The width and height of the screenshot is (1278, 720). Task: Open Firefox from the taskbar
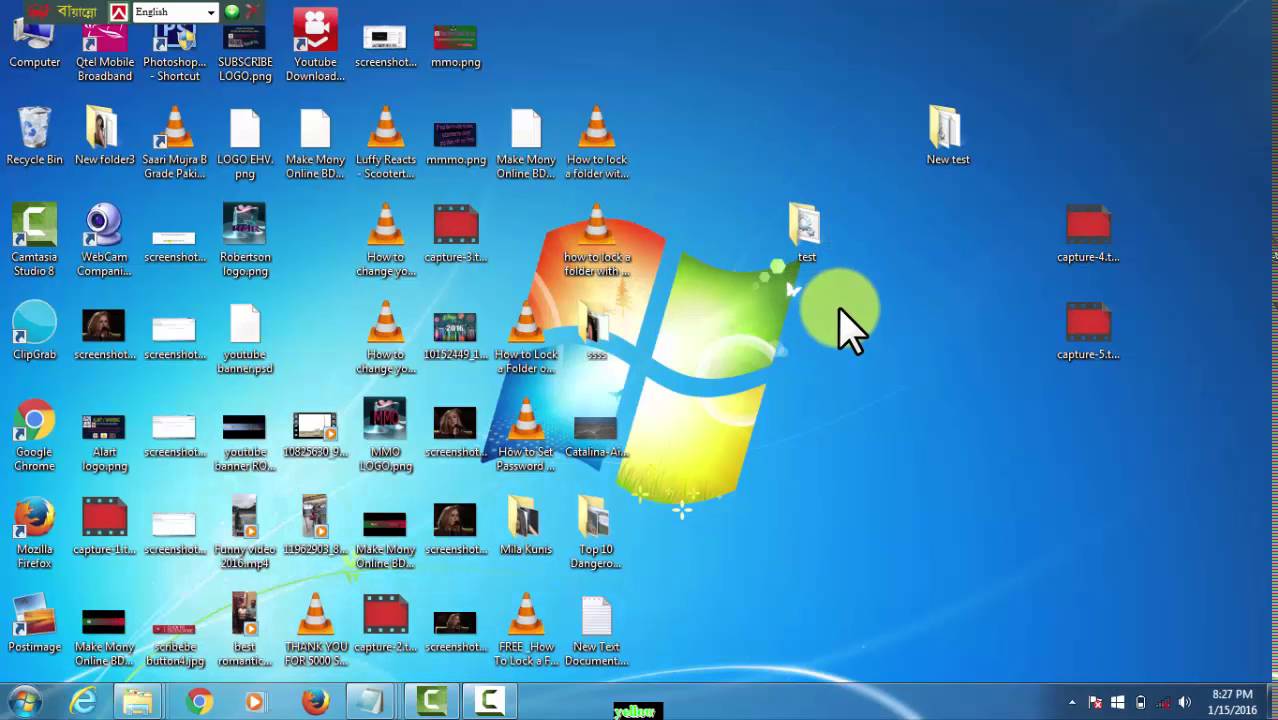click(x=315, y=702)
